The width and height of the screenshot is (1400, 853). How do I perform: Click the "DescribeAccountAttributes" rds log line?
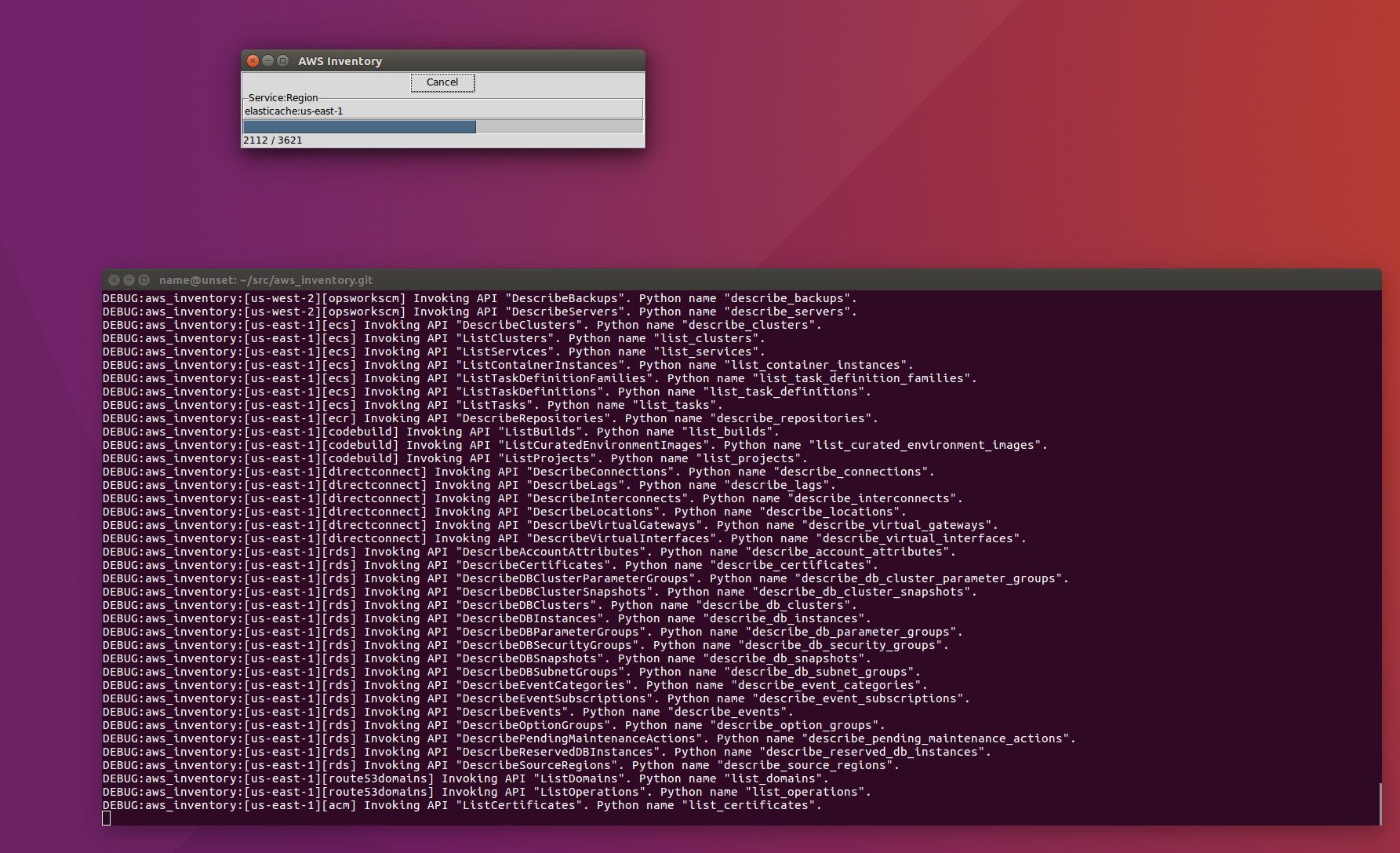(529, 552)
